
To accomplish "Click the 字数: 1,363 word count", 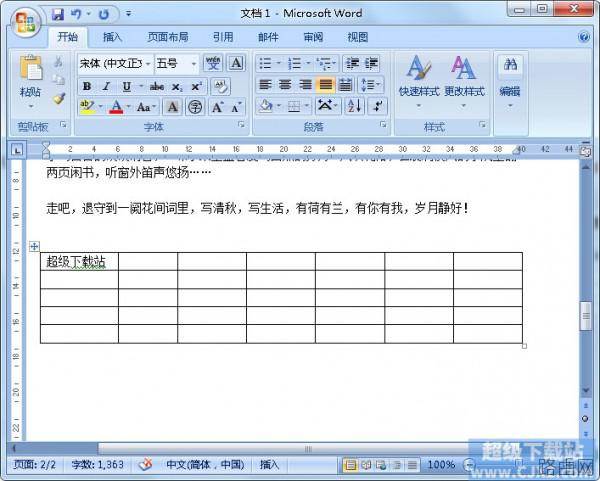I will 98,465.
